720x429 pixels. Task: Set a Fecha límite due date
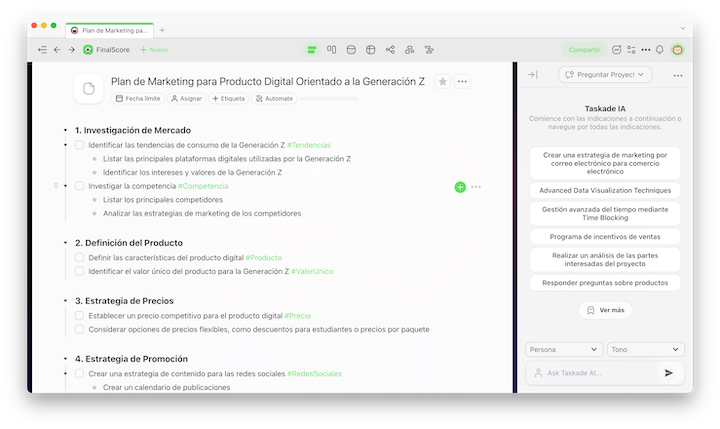coord(138,98)
